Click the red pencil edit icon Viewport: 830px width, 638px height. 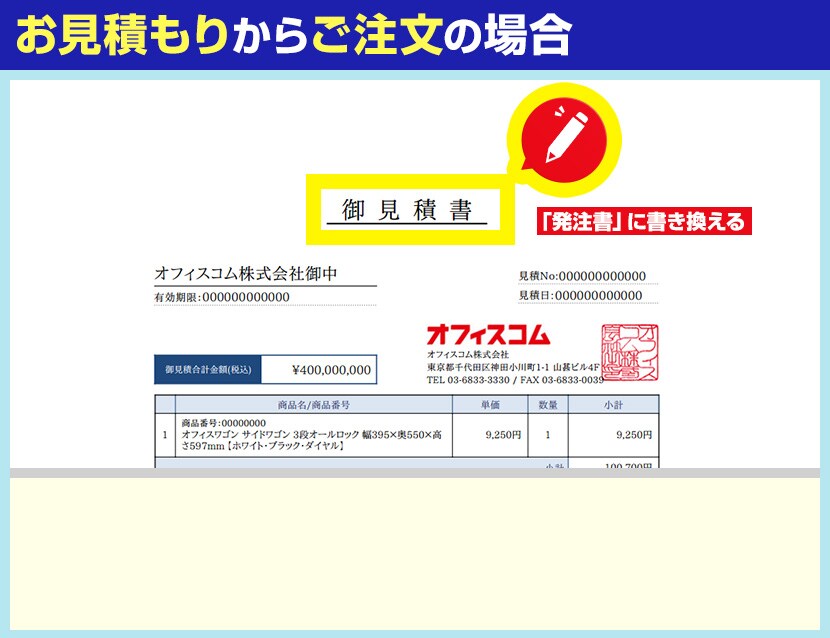click(x=564, y=139)
